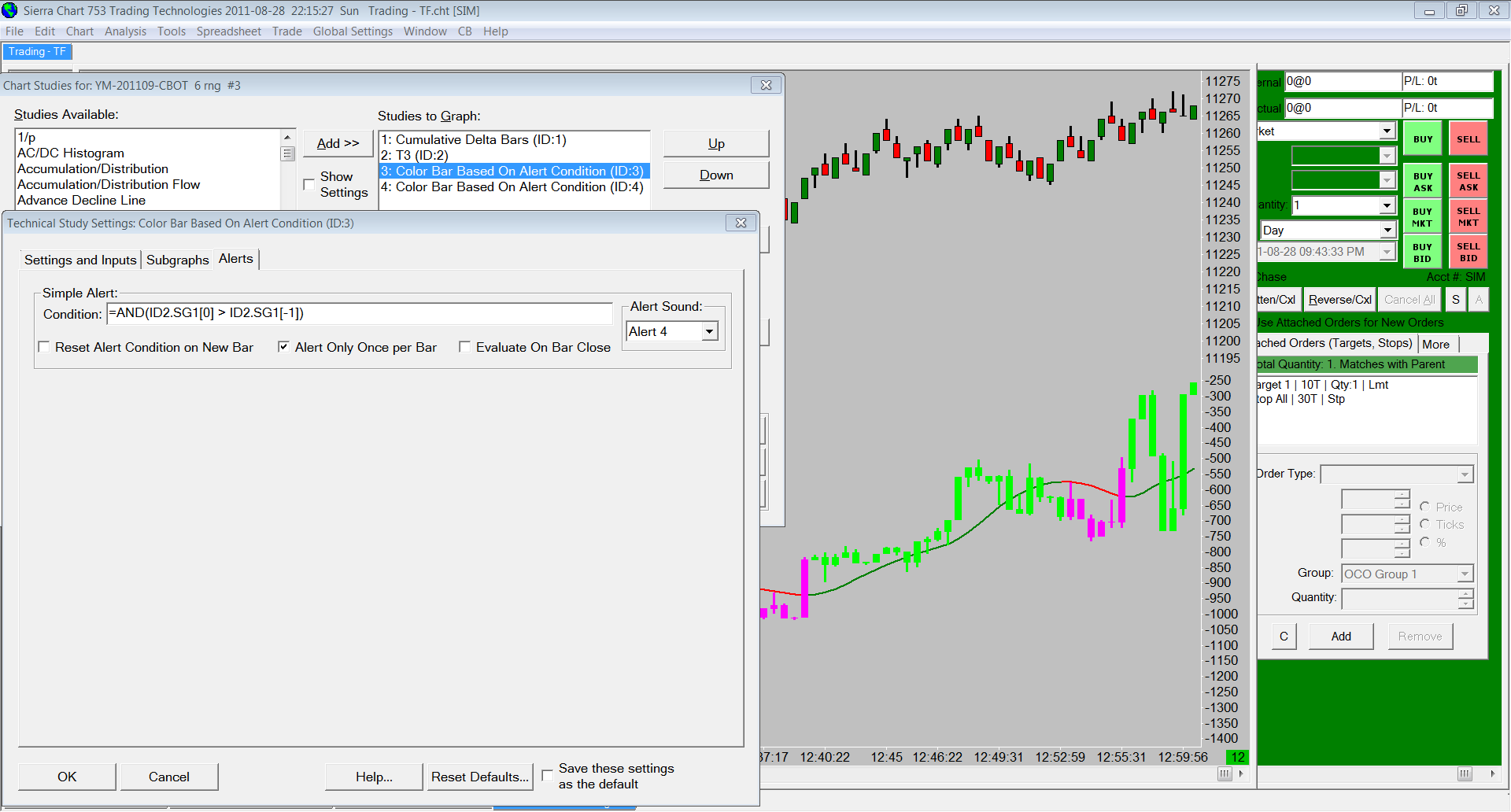The image size is (1511, 812).
Task: Select Stop All 30T Stp row
Action: [x=1366, y=399]
